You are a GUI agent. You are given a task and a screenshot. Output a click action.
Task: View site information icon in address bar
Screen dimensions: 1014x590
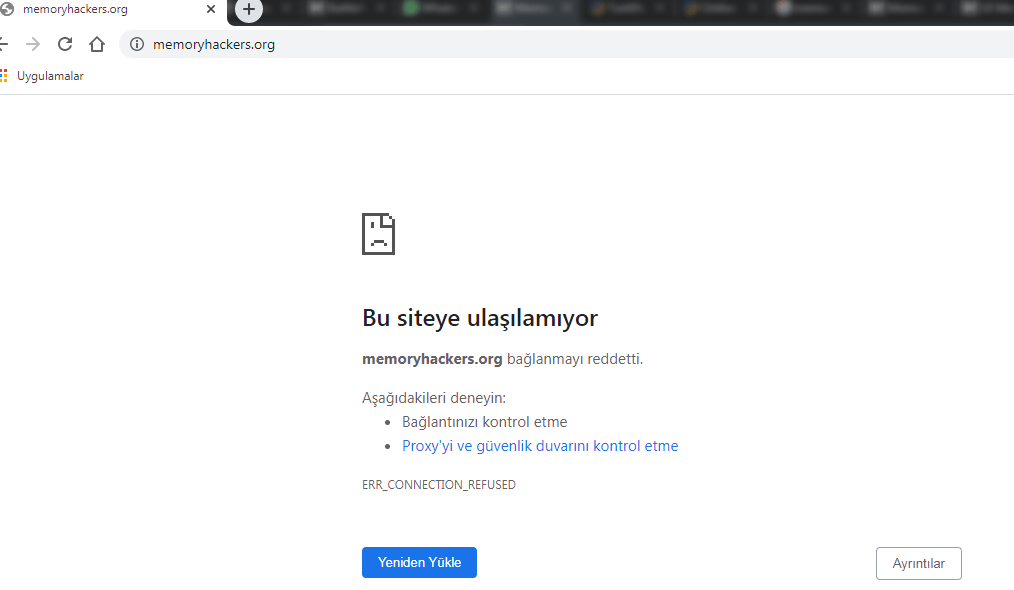(x=137, y=44)
